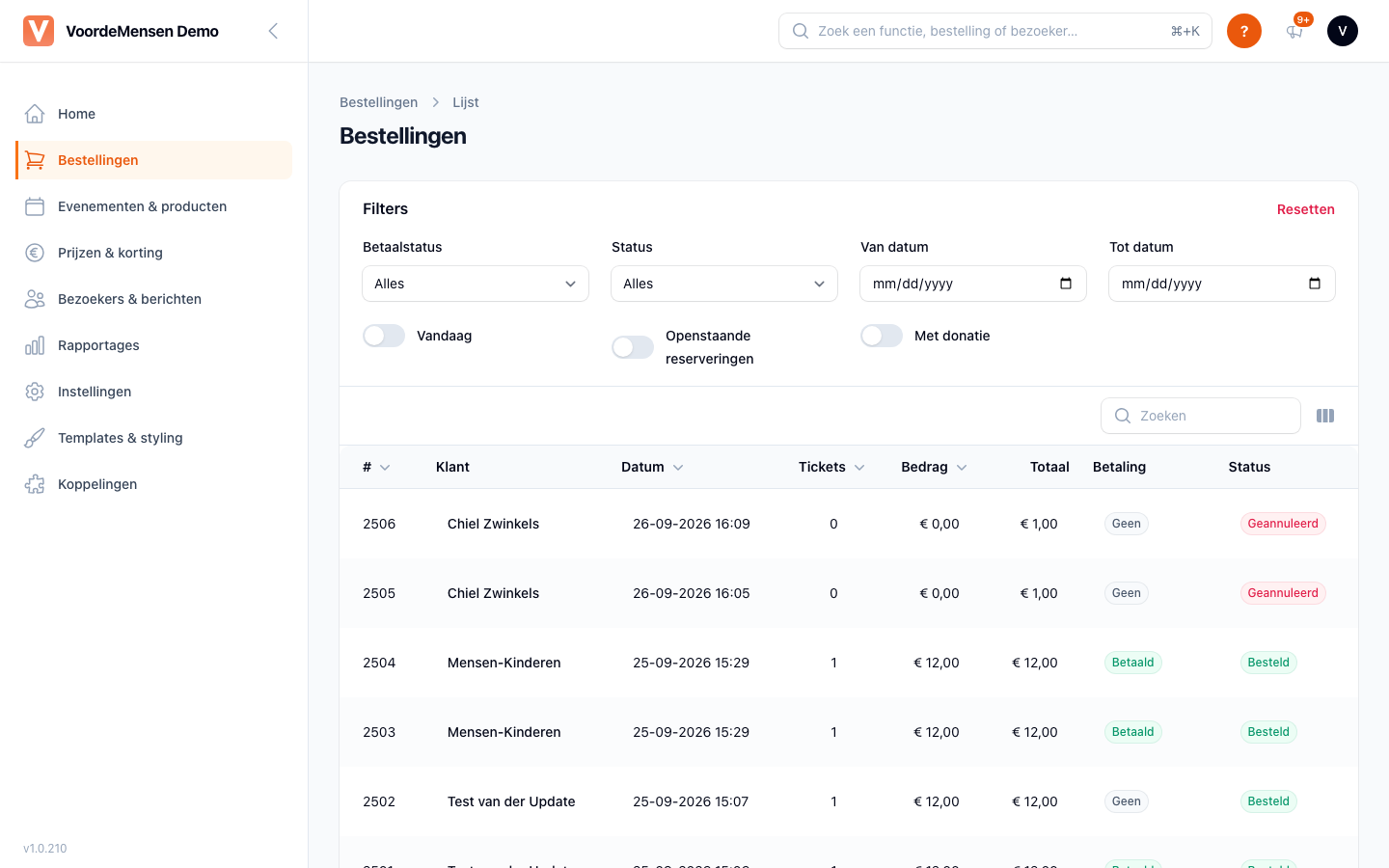The width and height of the screenshot is (1389, 868).
Task: Open Bezoekers & berichten section
Action: (x=154, y=299)
